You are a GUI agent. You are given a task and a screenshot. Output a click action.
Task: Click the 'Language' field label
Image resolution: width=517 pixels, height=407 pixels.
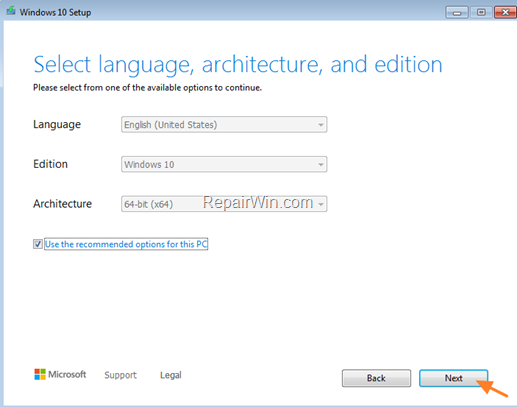[x=57, y=125]
